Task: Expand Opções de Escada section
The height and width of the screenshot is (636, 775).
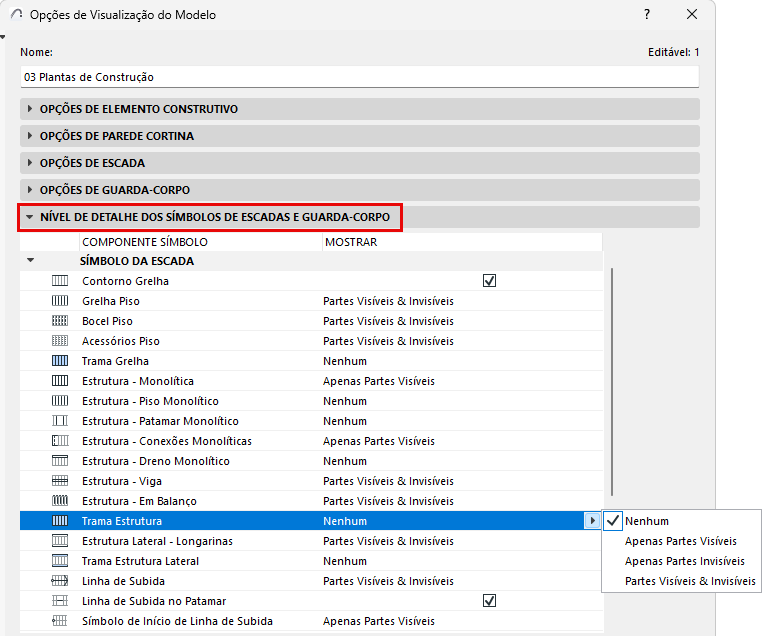Action: [30, 163]
